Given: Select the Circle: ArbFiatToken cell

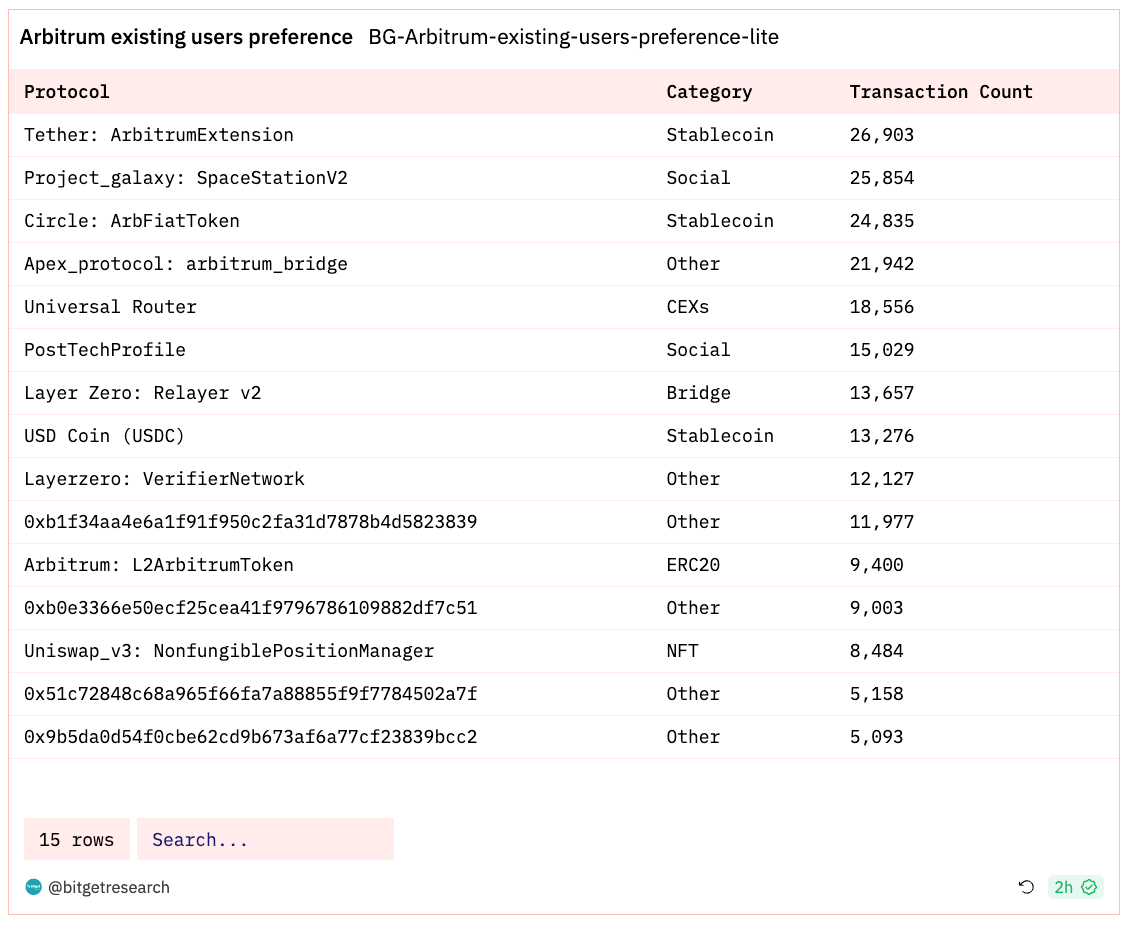Looking at the screenshot, I should 131,221.
